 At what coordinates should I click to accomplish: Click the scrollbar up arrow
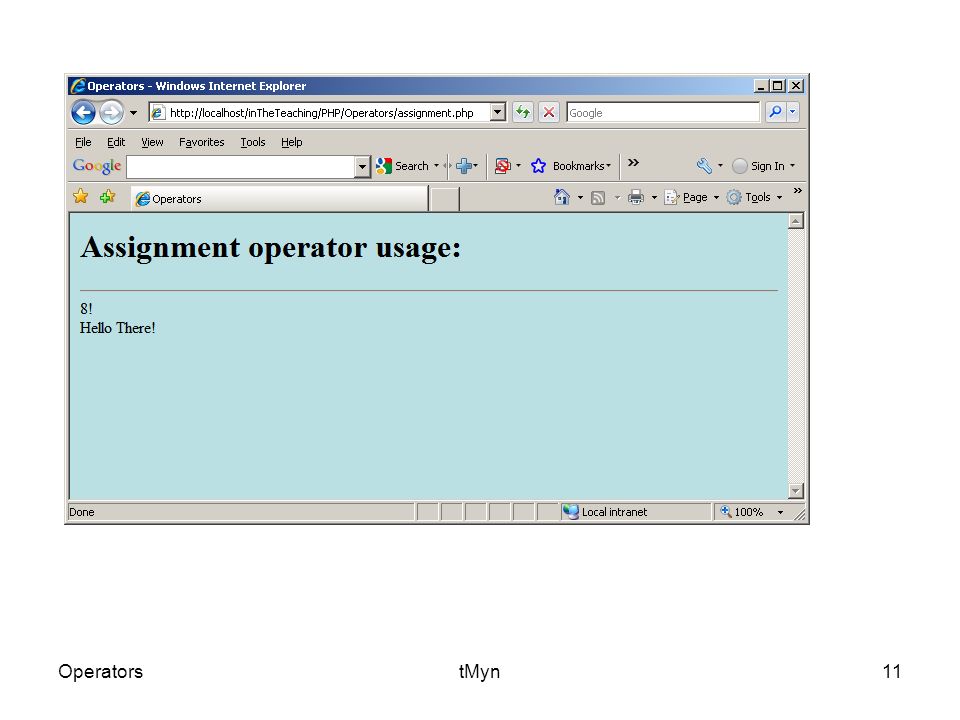(796, 221)
